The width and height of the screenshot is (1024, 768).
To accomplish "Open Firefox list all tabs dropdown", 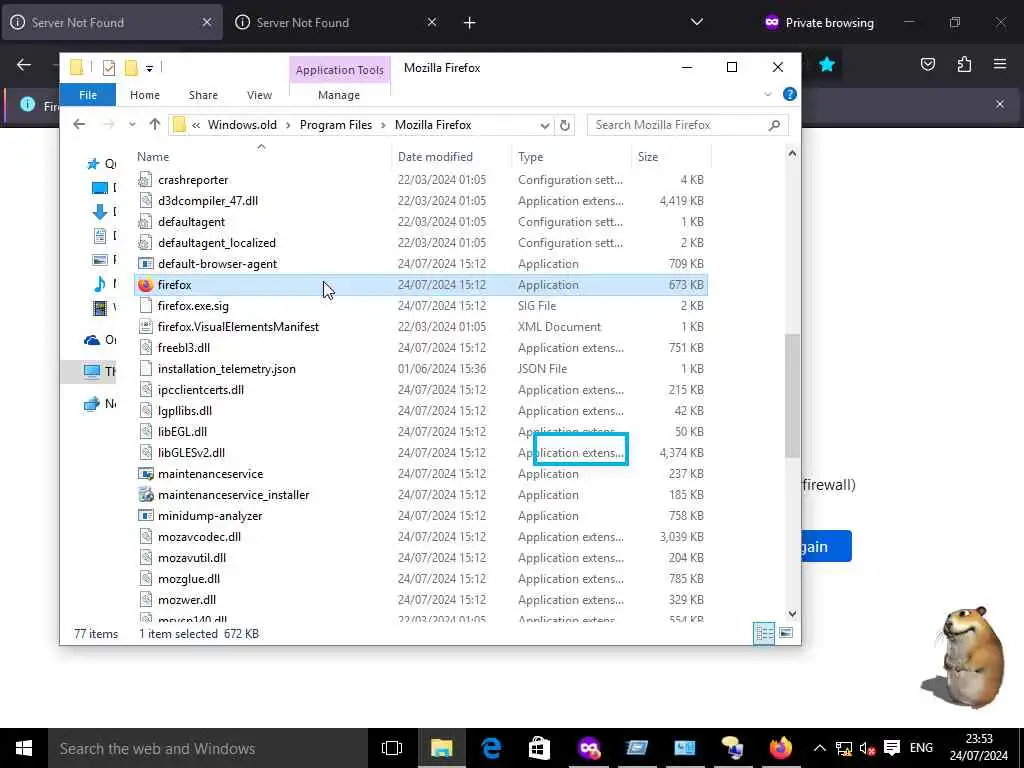I will [x=697, y=22].
